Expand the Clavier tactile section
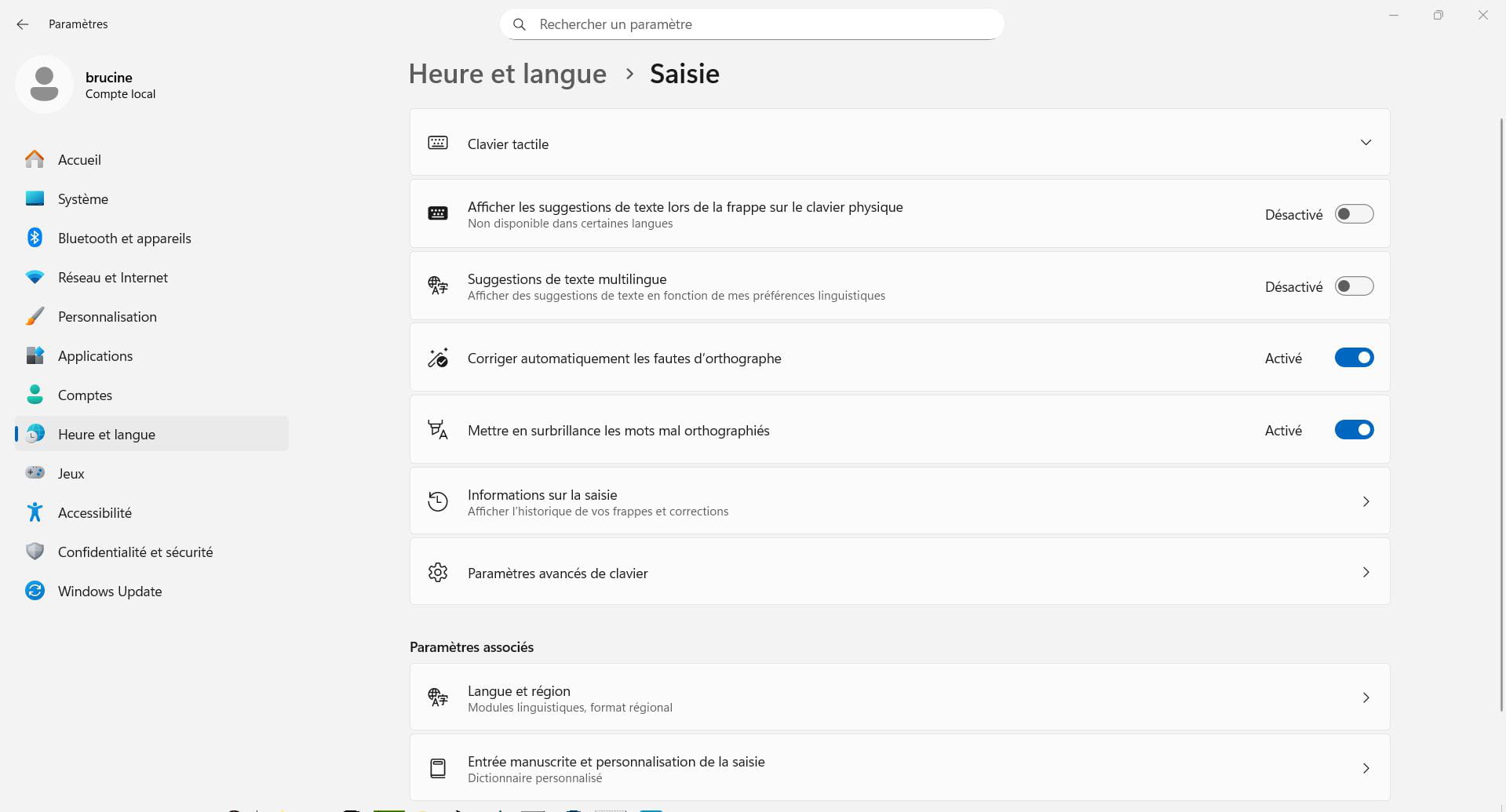The width and height of the screenshot is (1506, 812). (x=1366, y=143)
